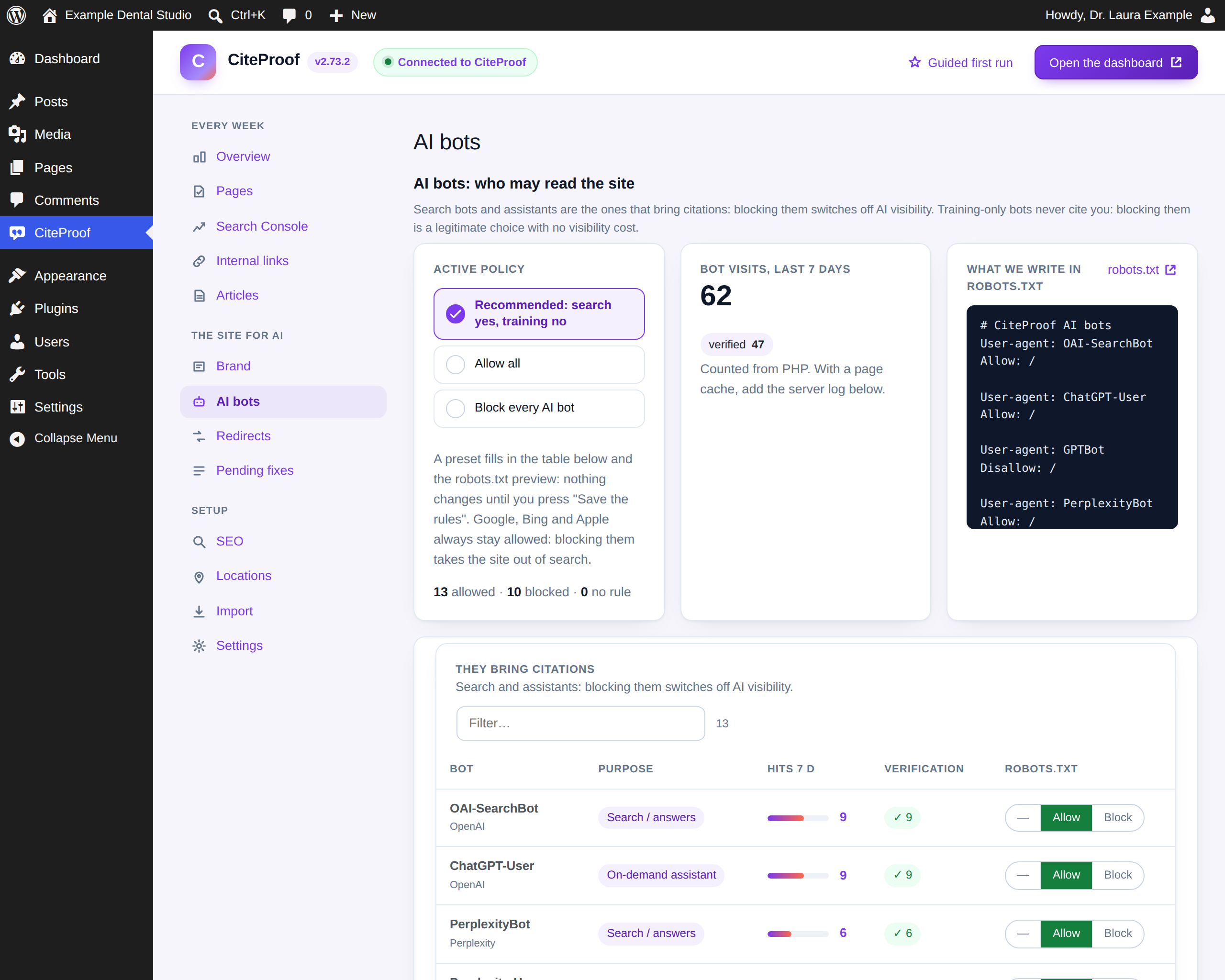1225x980 pixels.
Task: Click the CiteProof C logo
Action: (x=198, y=61)
